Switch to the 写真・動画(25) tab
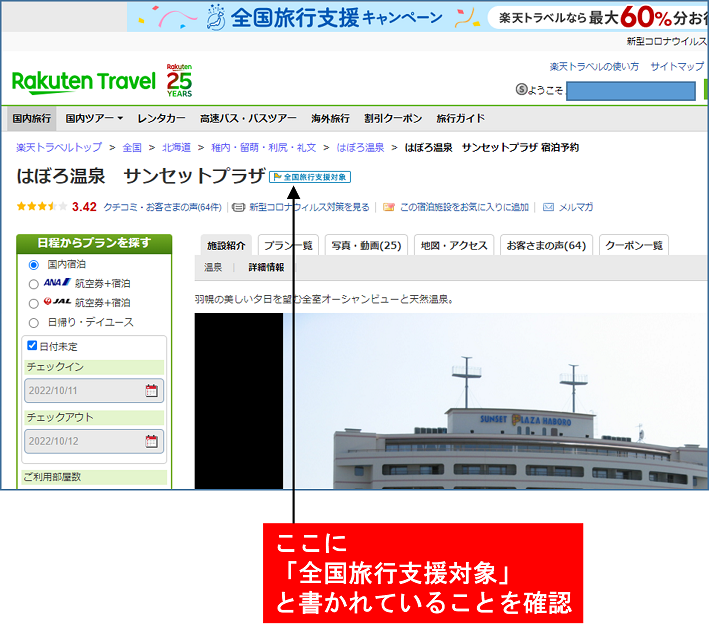 tap(366, 245)
